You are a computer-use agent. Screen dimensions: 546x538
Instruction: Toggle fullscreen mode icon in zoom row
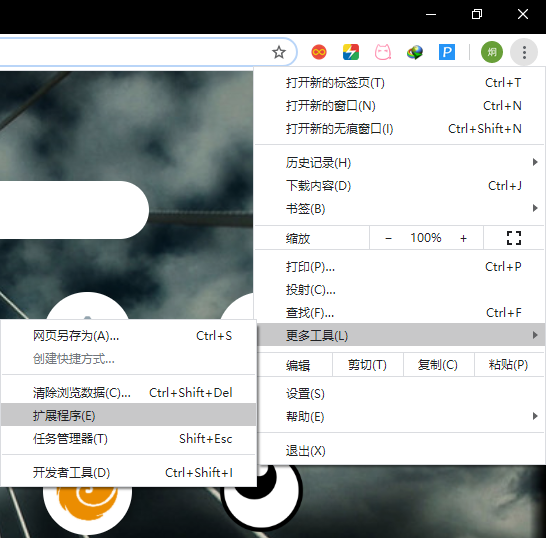pos(514,238)
